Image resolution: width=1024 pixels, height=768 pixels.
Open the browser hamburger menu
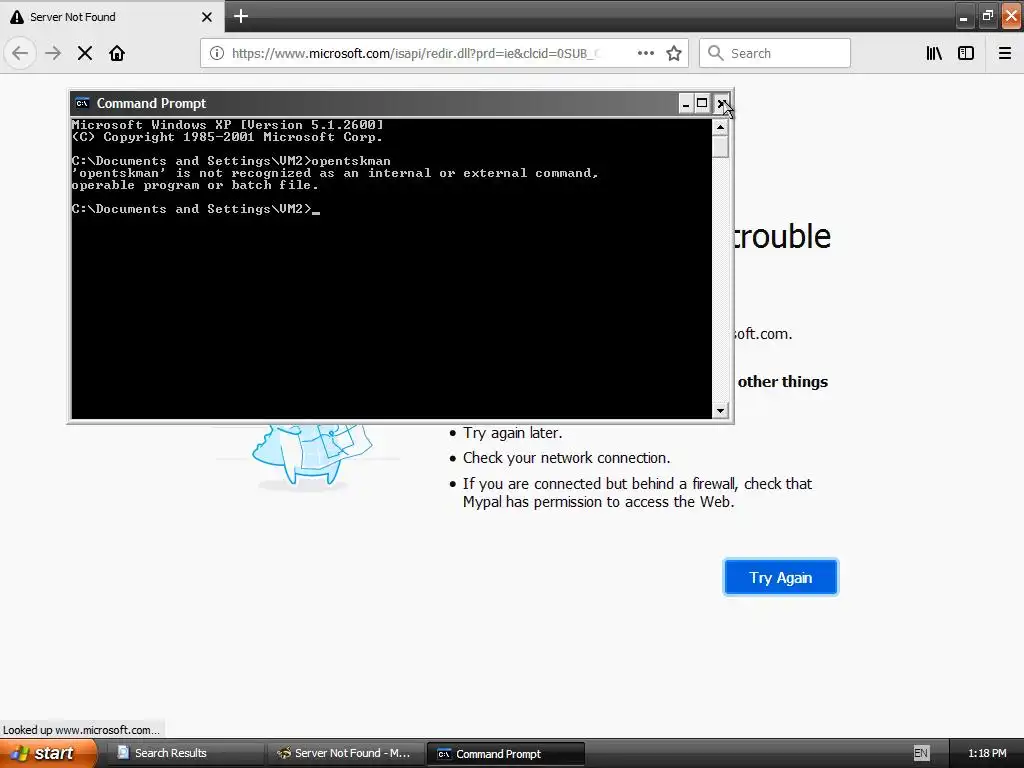pos(1005,53)
